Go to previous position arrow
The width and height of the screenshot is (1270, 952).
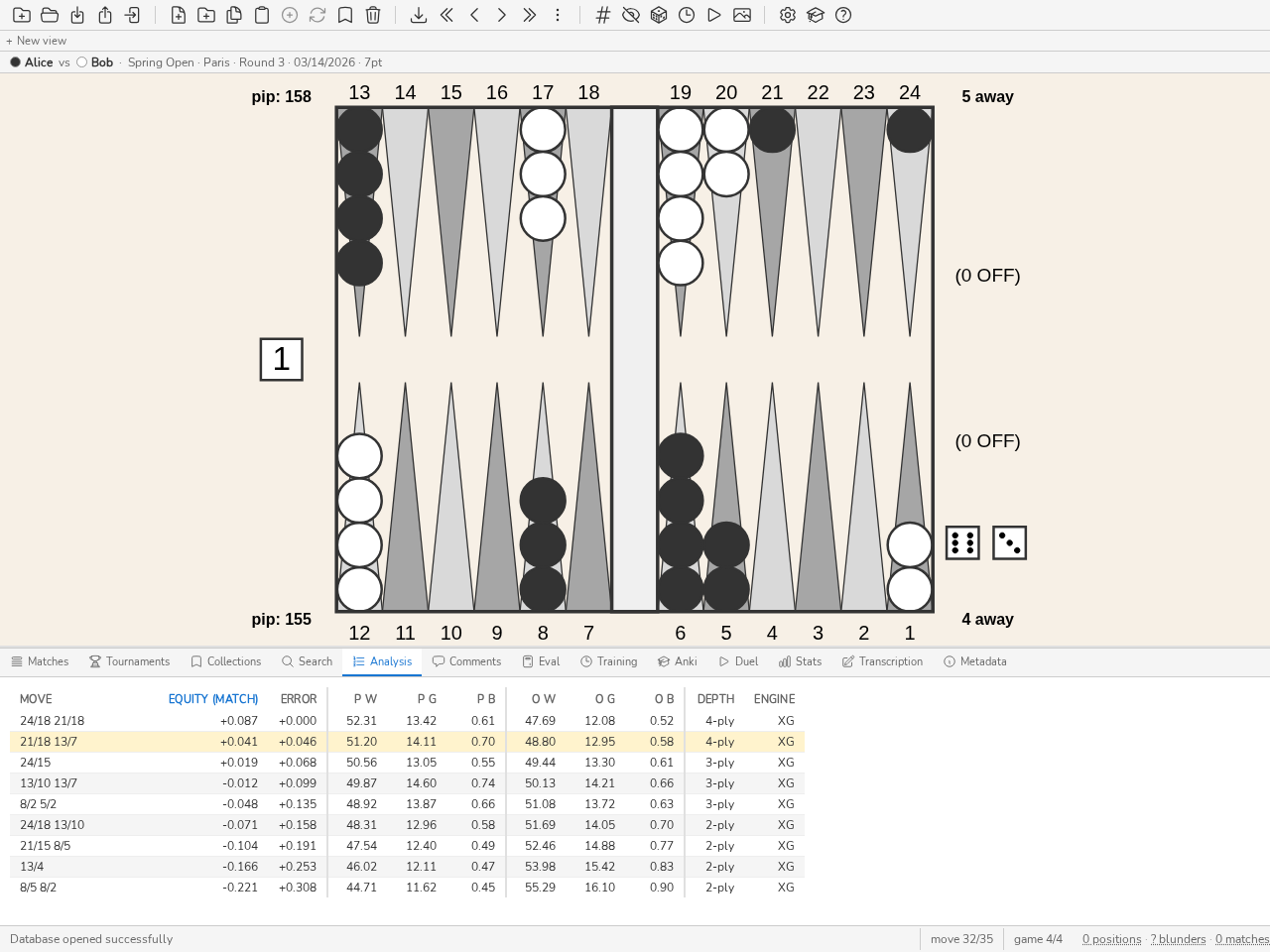(x=474, y=15)
